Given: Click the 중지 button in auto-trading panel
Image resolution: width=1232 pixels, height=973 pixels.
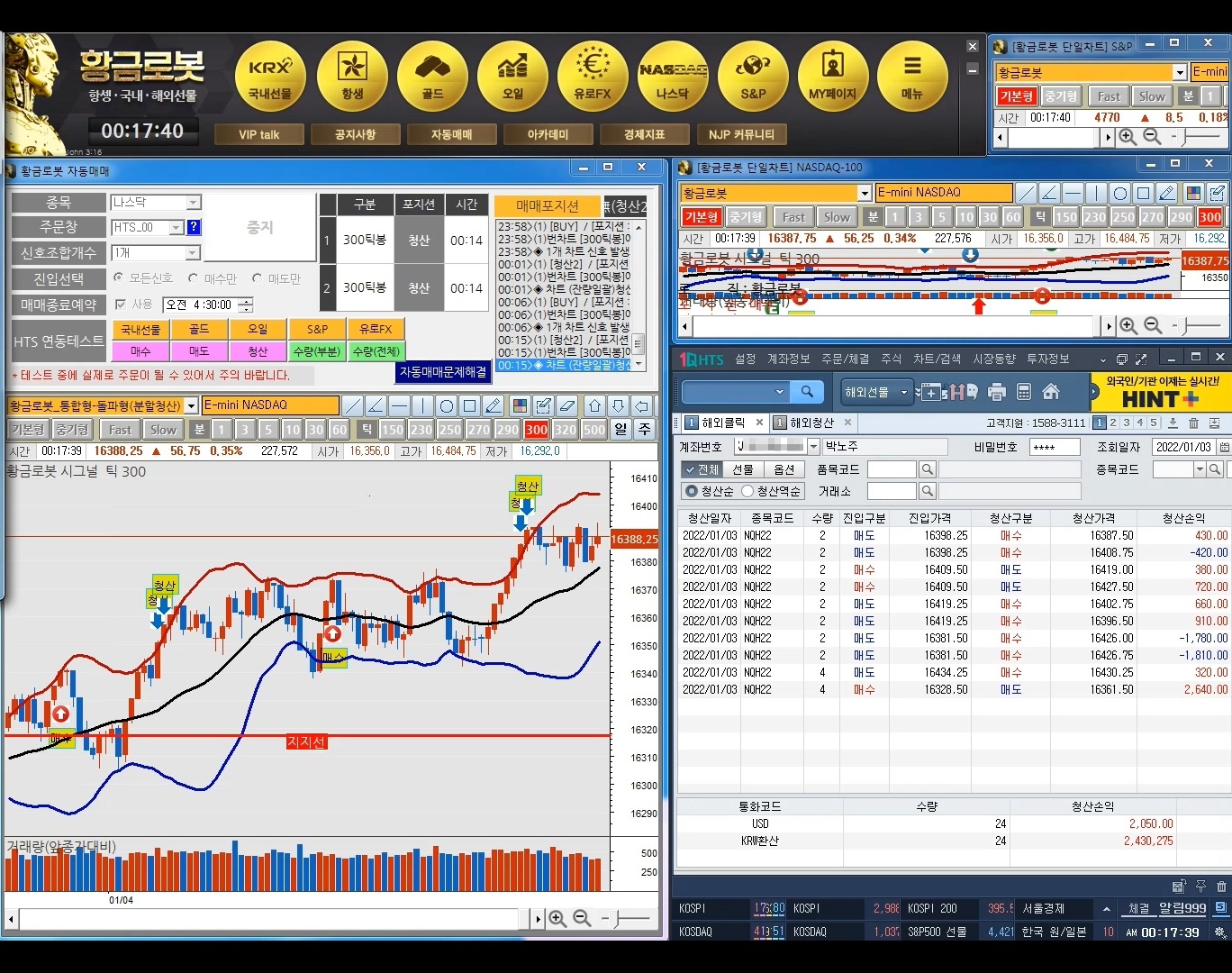Looking at the screenshot, I should pos(259,228).
